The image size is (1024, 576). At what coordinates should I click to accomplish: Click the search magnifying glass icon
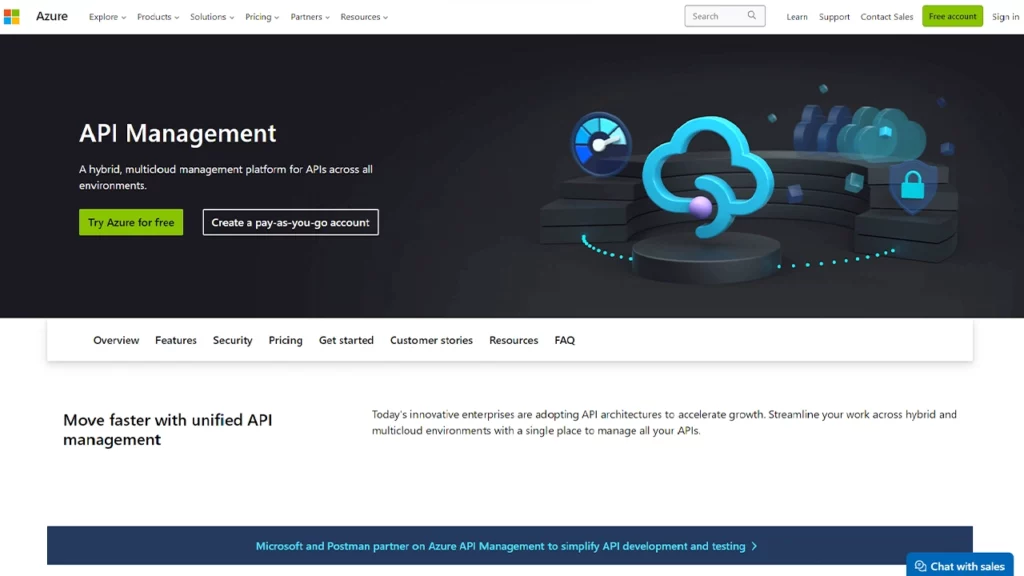(x=752, y=16)
